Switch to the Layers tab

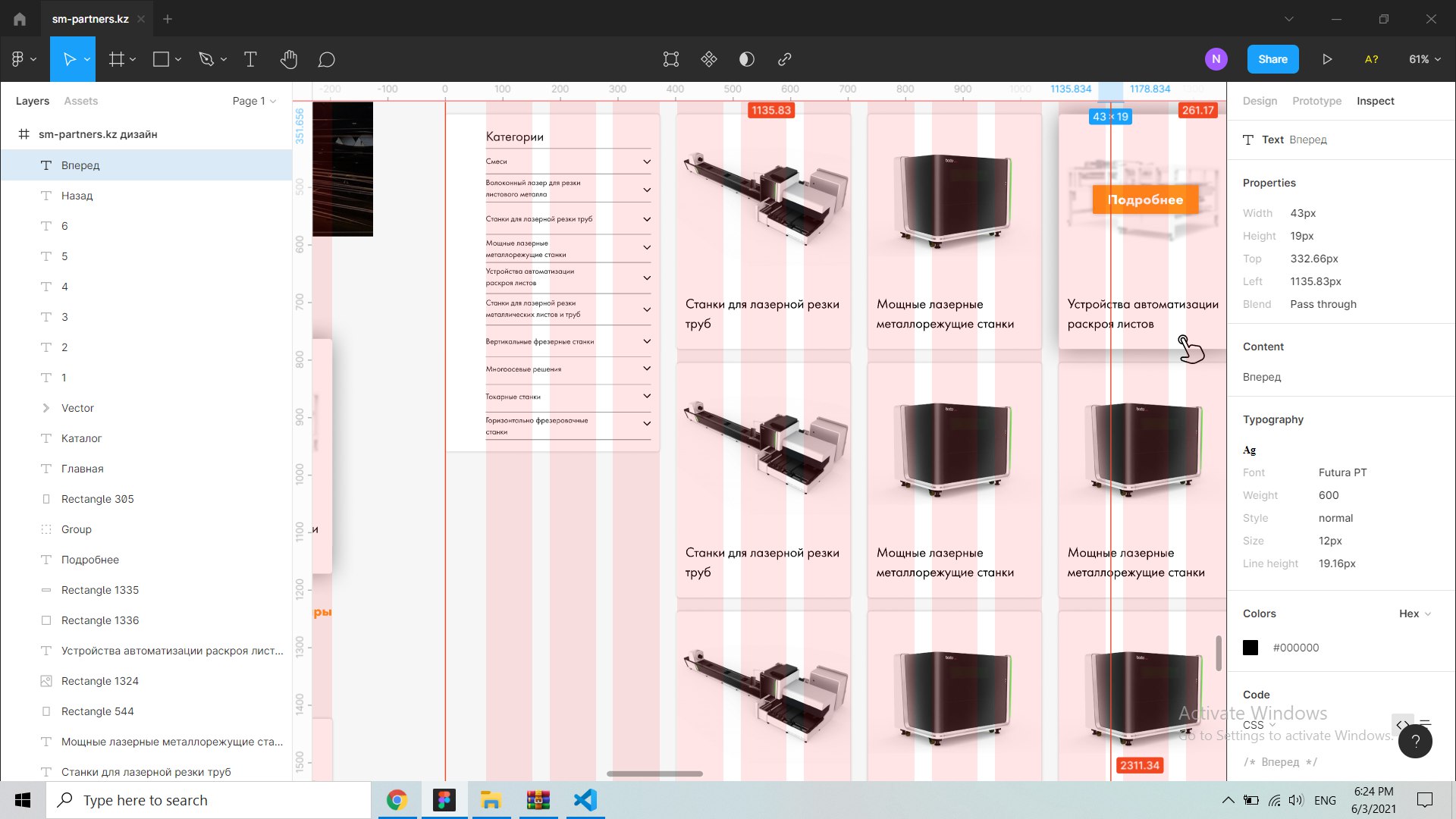(32, 101)
